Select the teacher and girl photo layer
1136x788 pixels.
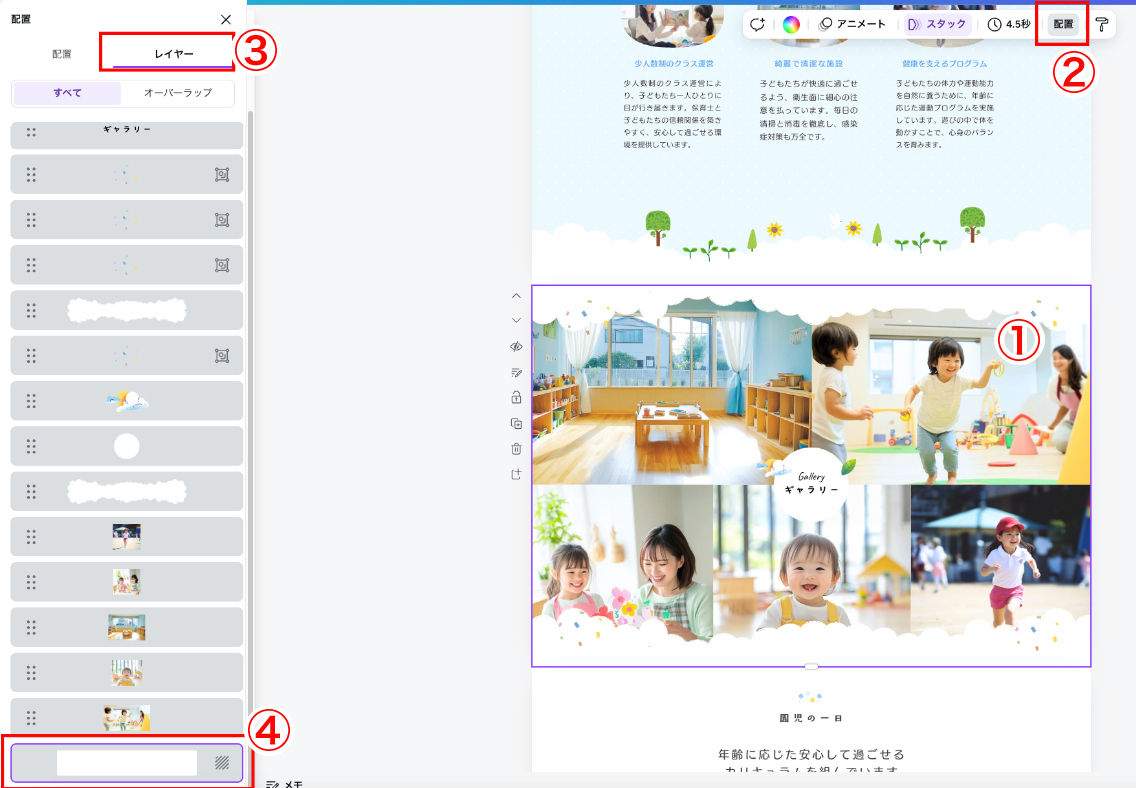[x=127, y=582]
